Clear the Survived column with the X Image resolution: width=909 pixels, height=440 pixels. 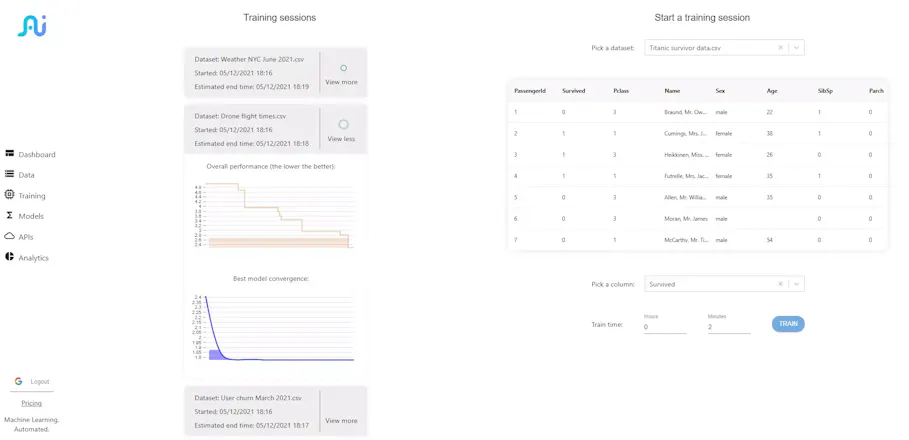point(780,284)
